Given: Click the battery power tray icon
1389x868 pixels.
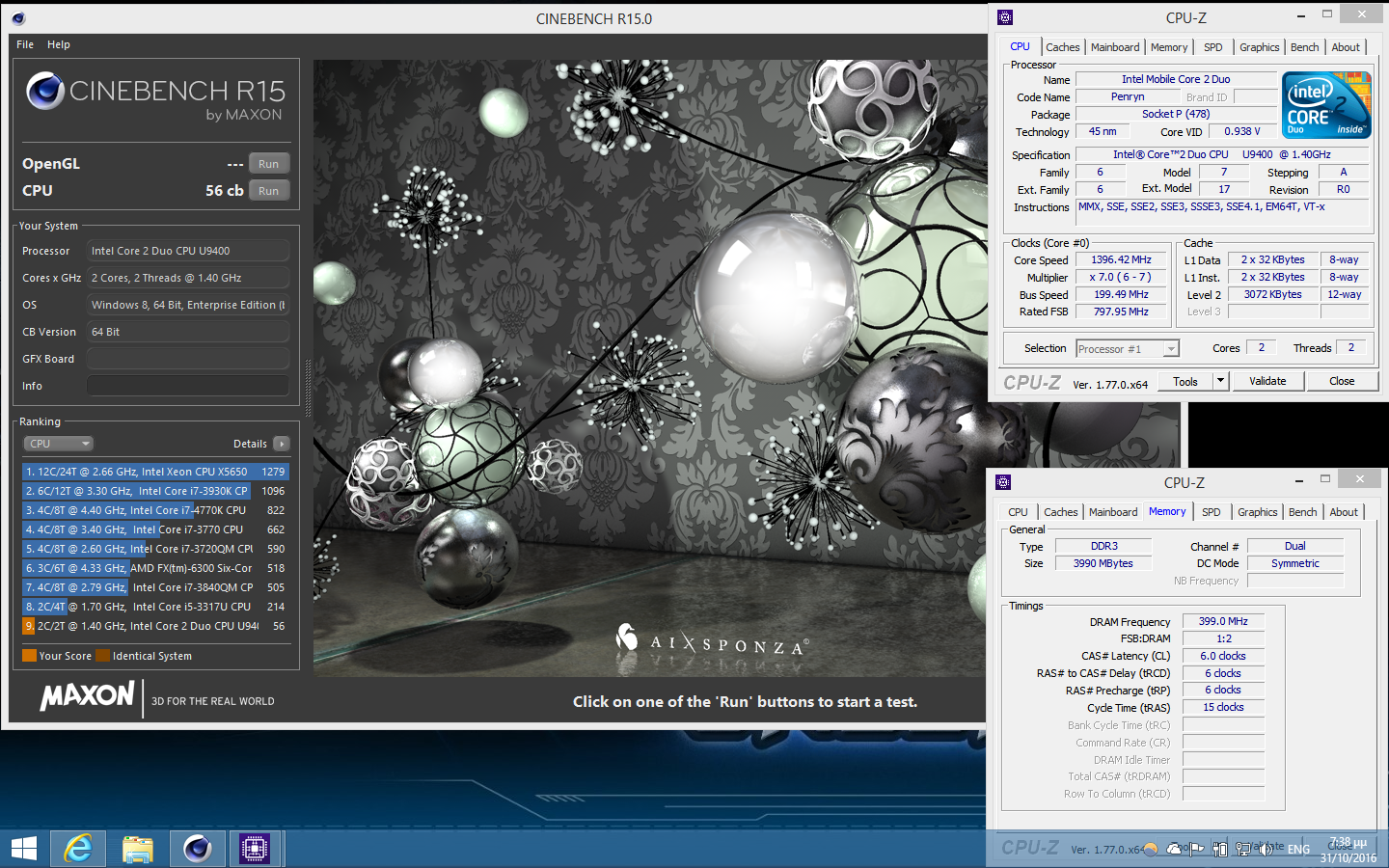Looking at the screenshot, I should click(1220, 849).
